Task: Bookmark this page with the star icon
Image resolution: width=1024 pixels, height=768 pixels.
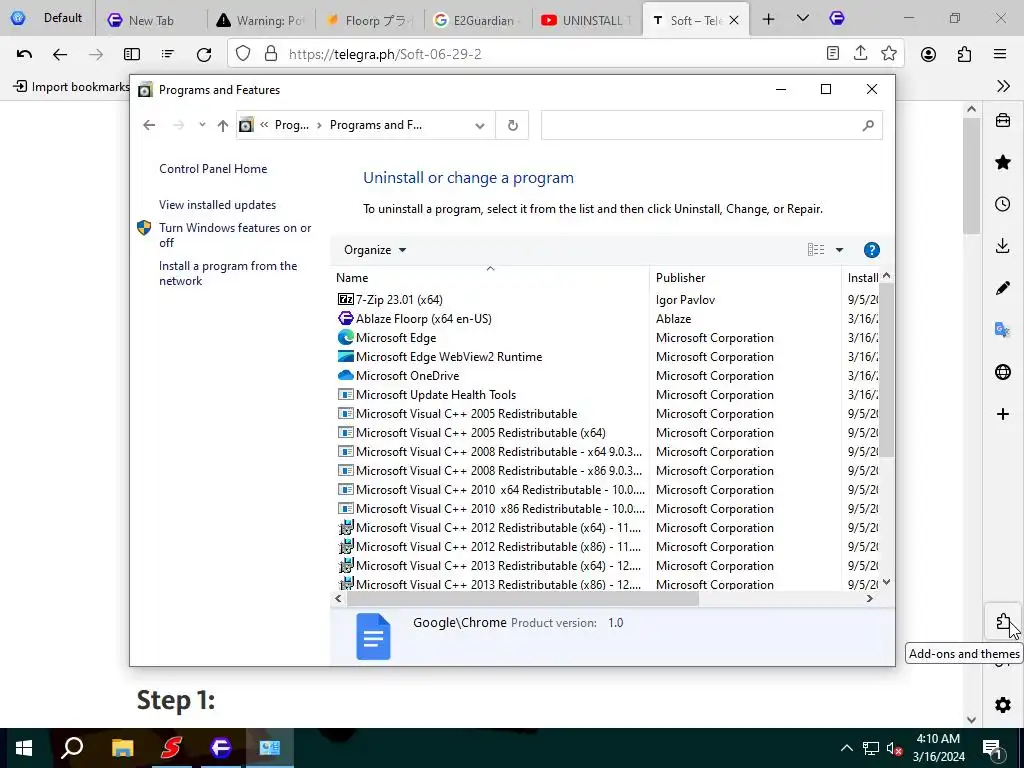Action: click(889, 54)
